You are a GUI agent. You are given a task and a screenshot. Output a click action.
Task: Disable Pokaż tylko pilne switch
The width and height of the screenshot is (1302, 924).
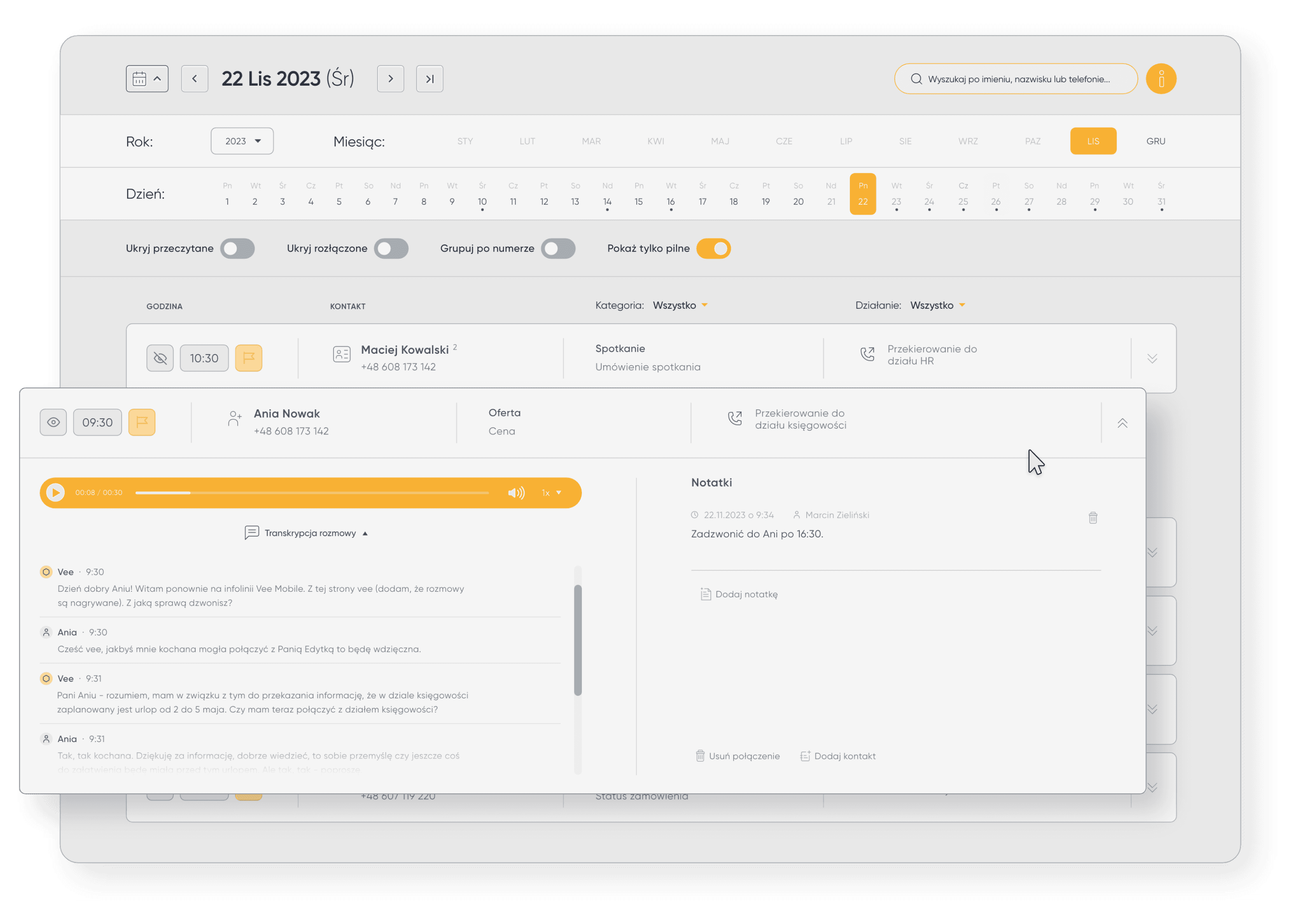[x=713, y=248]
